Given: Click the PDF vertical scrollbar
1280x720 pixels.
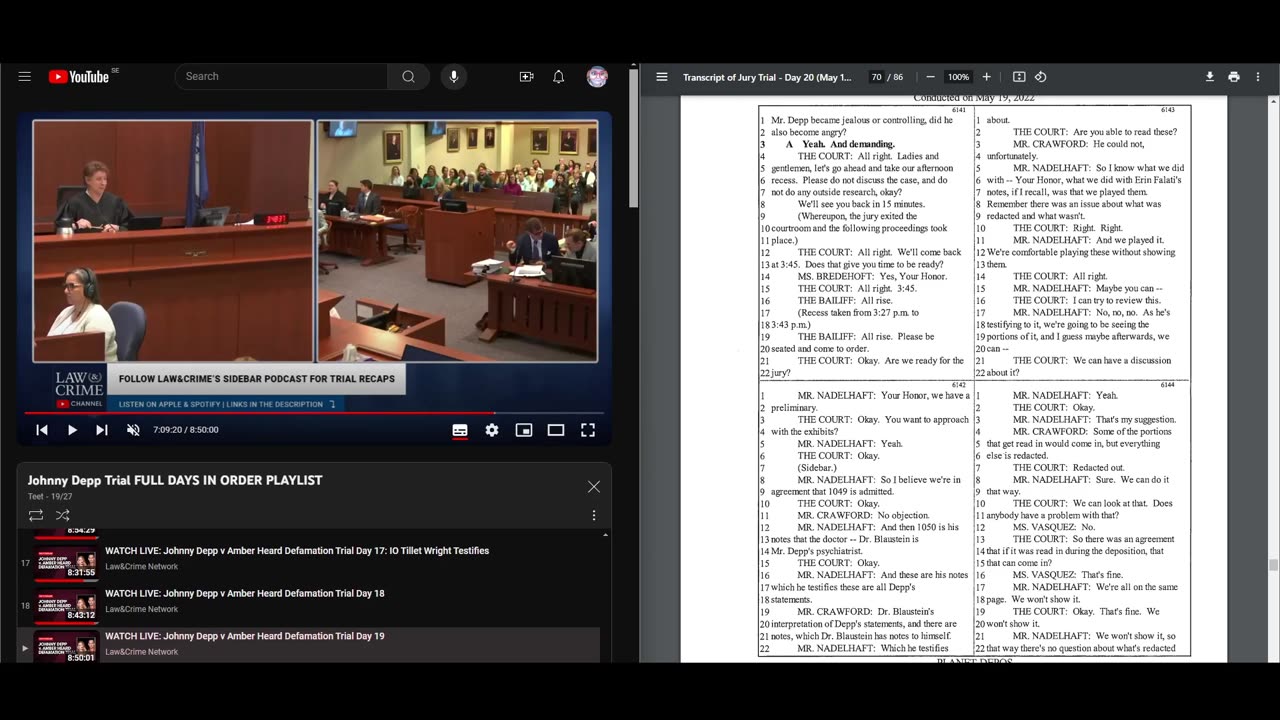Looking at the screenshot, I should (1273, 565).
